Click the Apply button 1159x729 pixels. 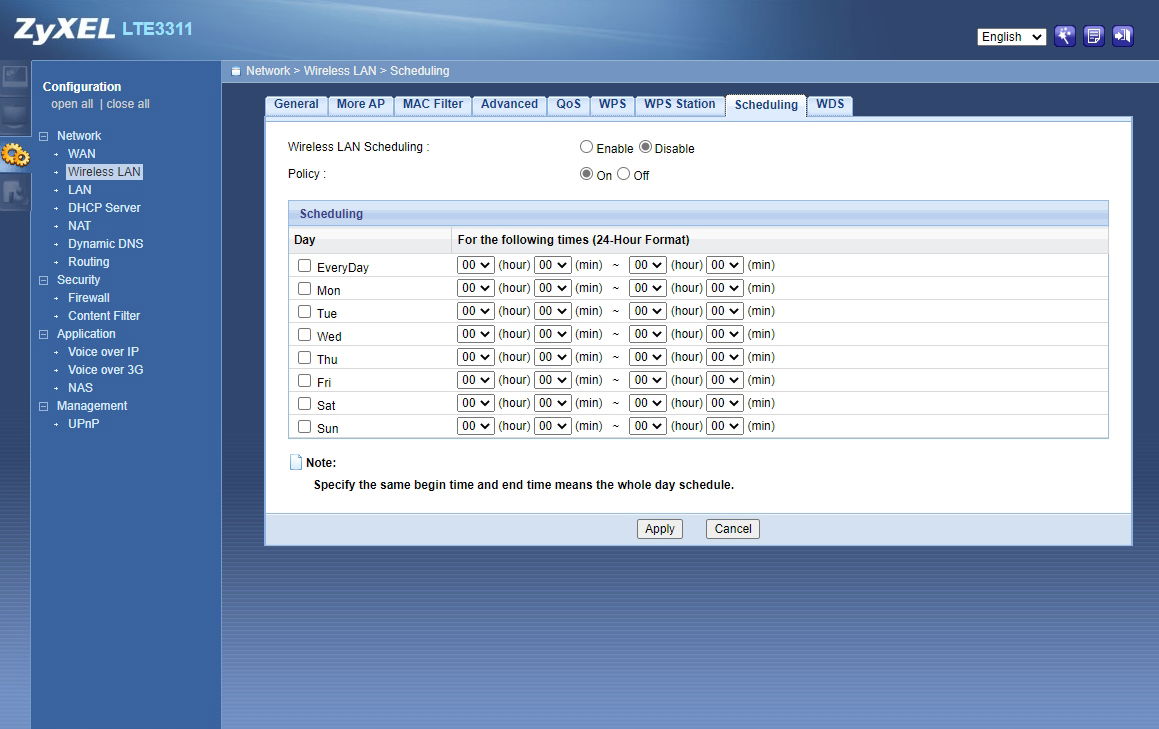659,529
